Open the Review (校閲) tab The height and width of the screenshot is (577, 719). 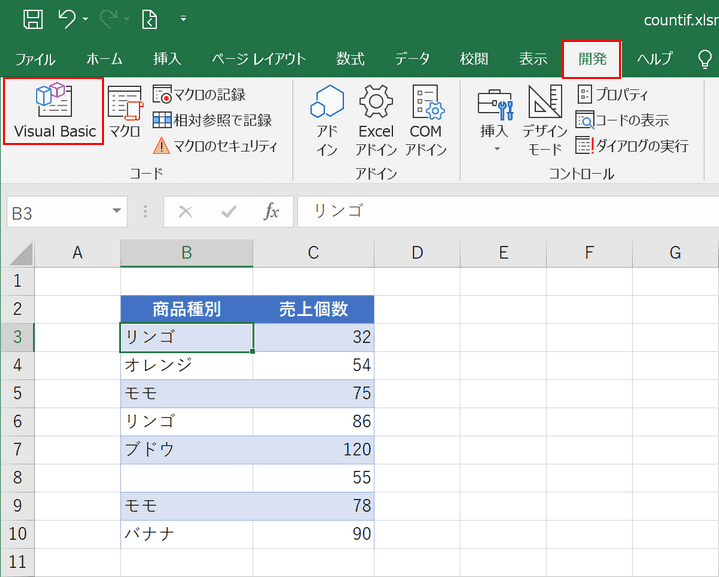tap(474, 59)
